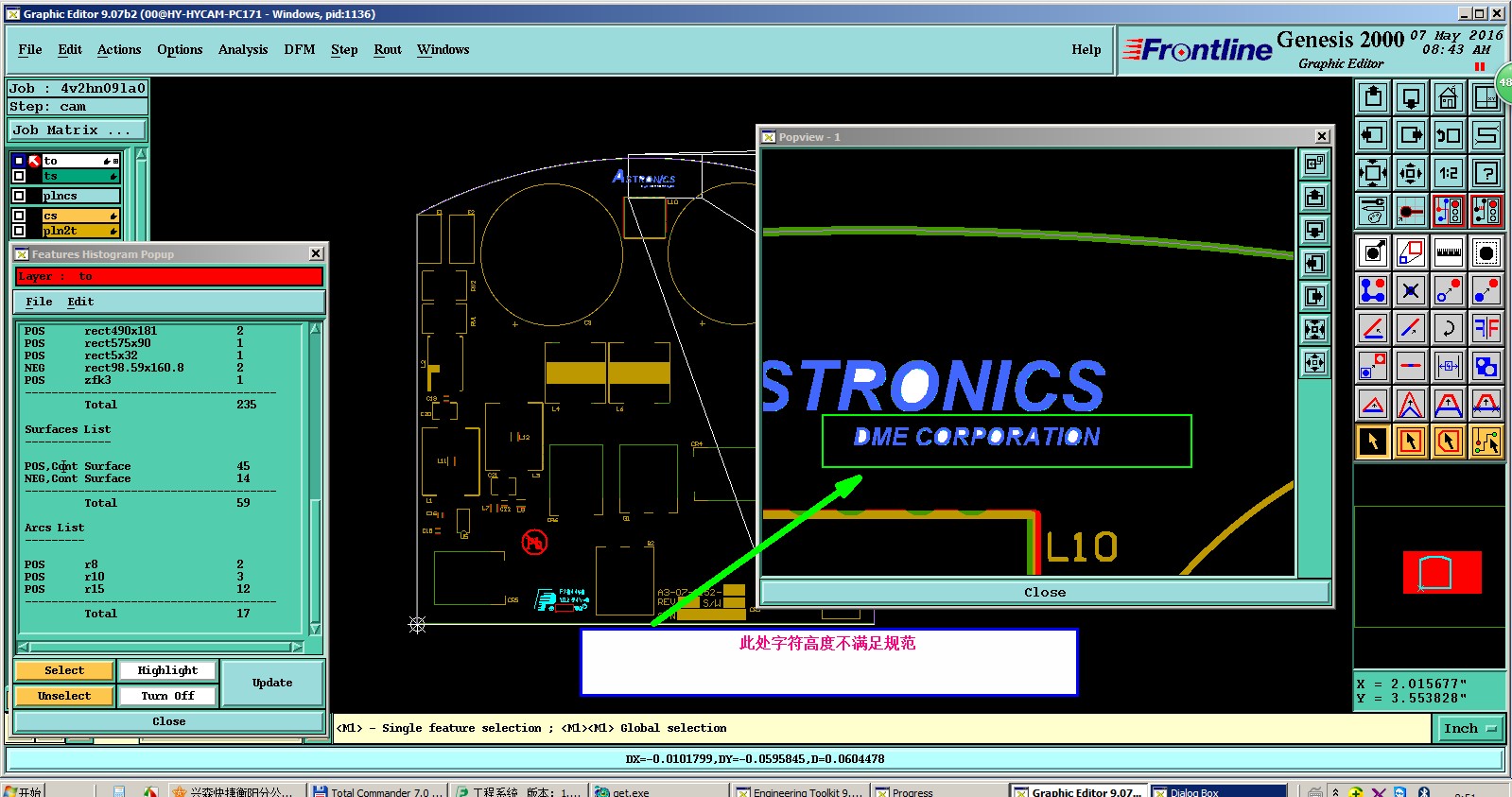Open the DFM menu
This screenshot has width=1512, height=797.
pyautogui.click(x=300, y=49)
